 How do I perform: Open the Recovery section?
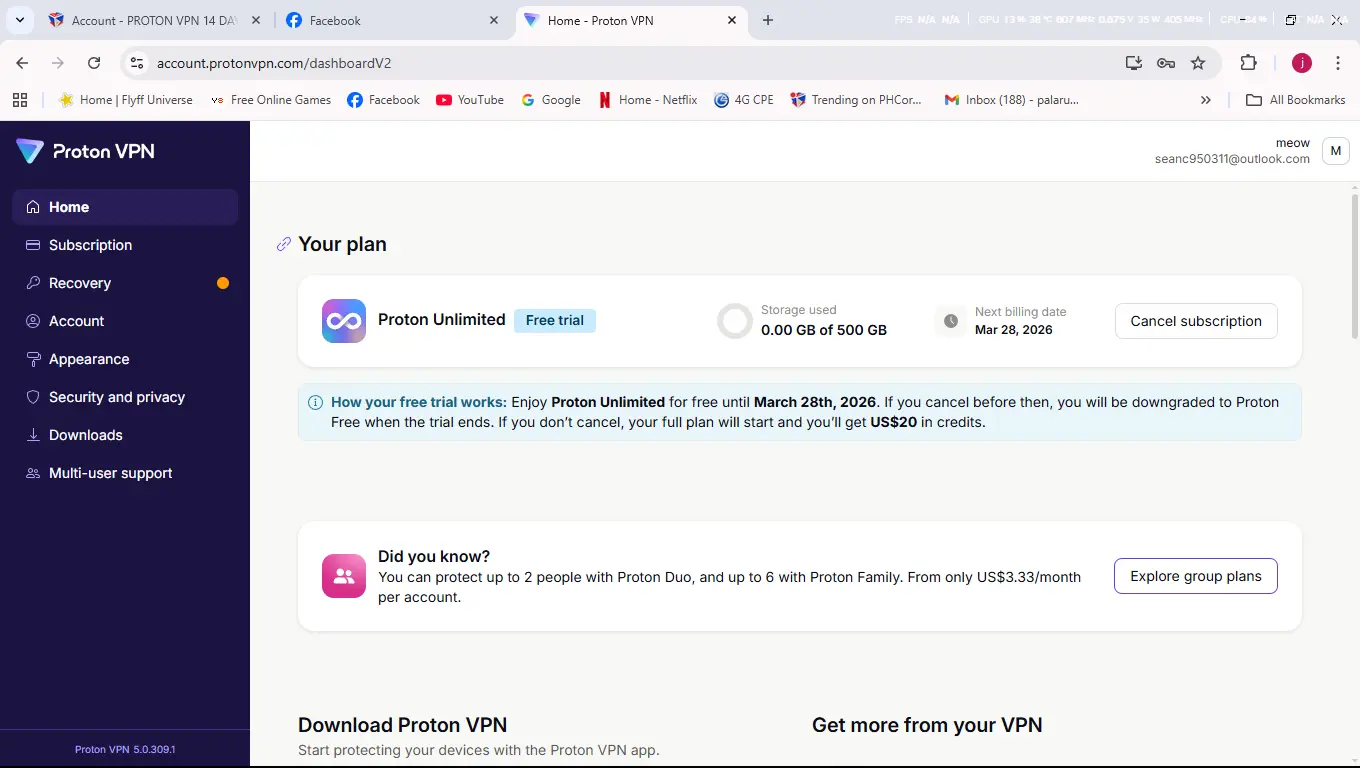(x=125, y=283)
